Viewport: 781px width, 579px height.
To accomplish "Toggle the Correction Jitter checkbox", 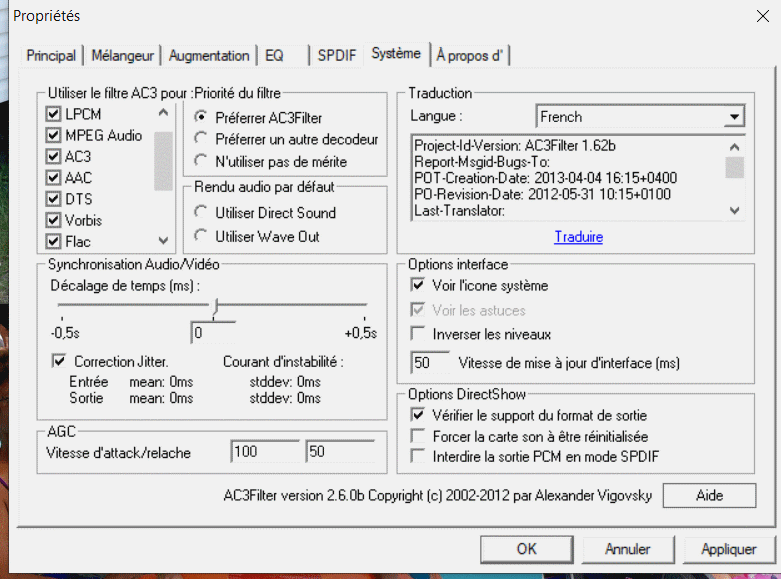I will (59, 361).
